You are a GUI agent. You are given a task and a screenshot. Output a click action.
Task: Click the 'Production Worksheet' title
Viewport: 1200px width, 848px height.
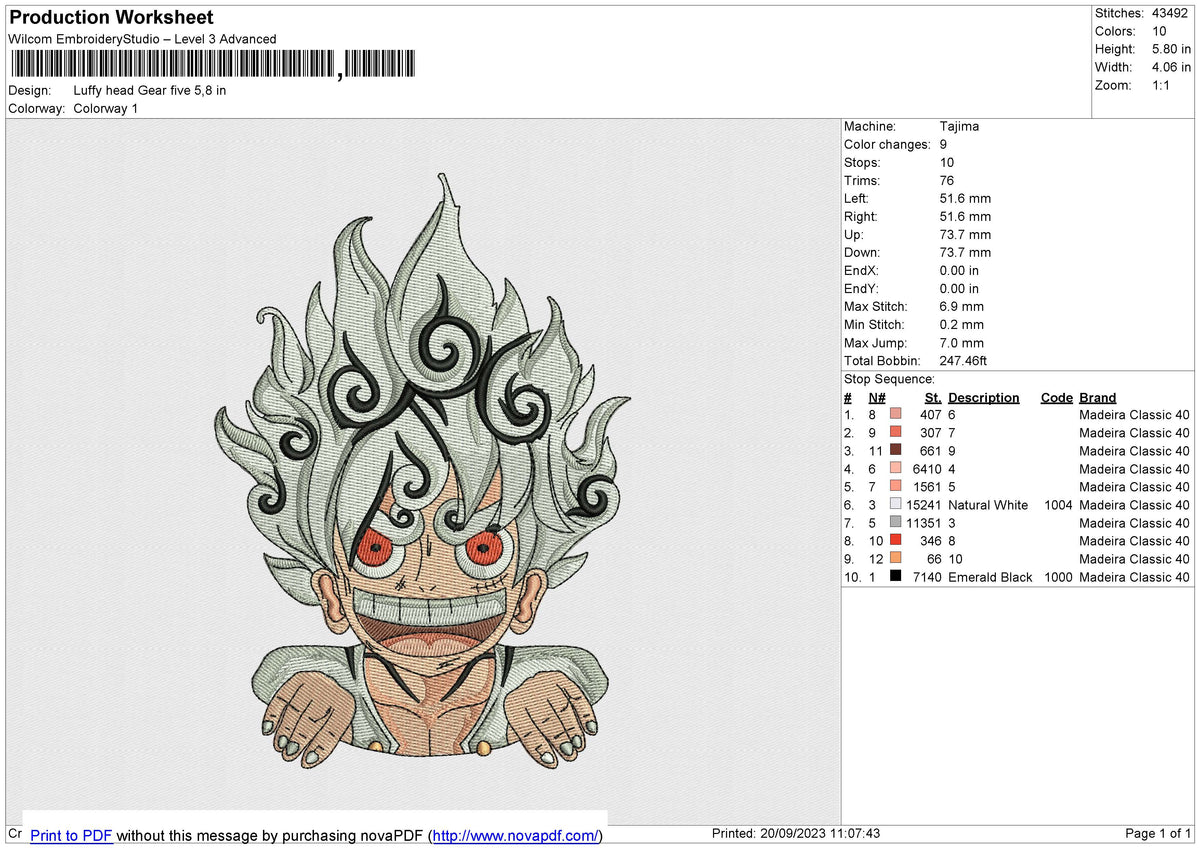(111, 18)
